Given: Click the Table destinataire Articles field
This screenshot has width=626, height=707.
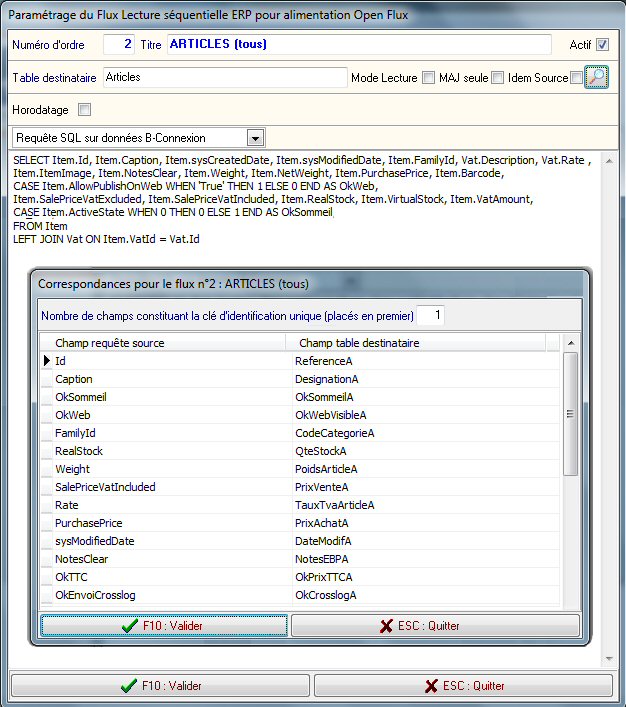Looking at the screenshot, I should click(x=225, y=77).
